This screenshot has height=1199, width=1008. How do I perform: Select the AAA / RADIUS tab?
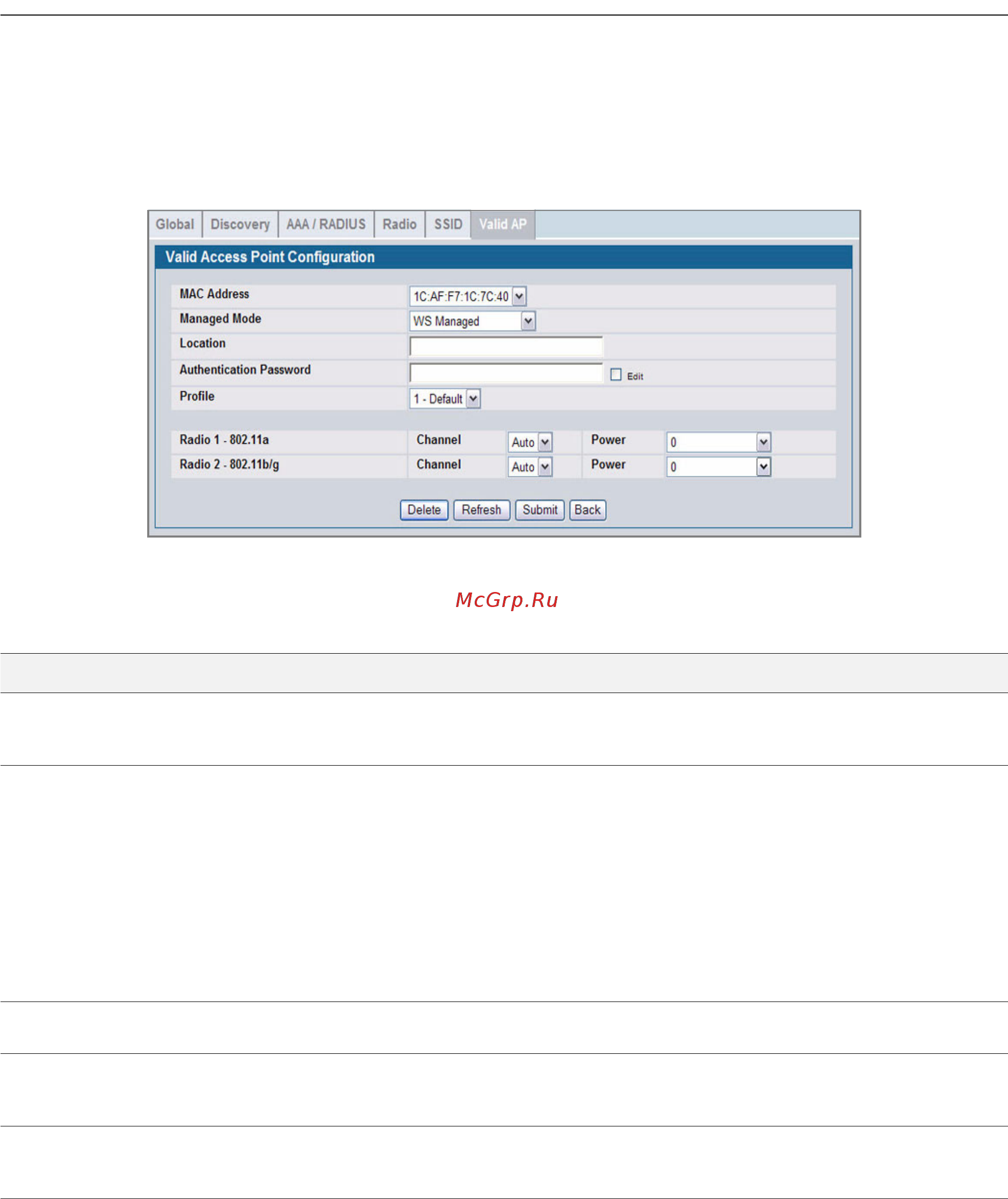[325, 224]
